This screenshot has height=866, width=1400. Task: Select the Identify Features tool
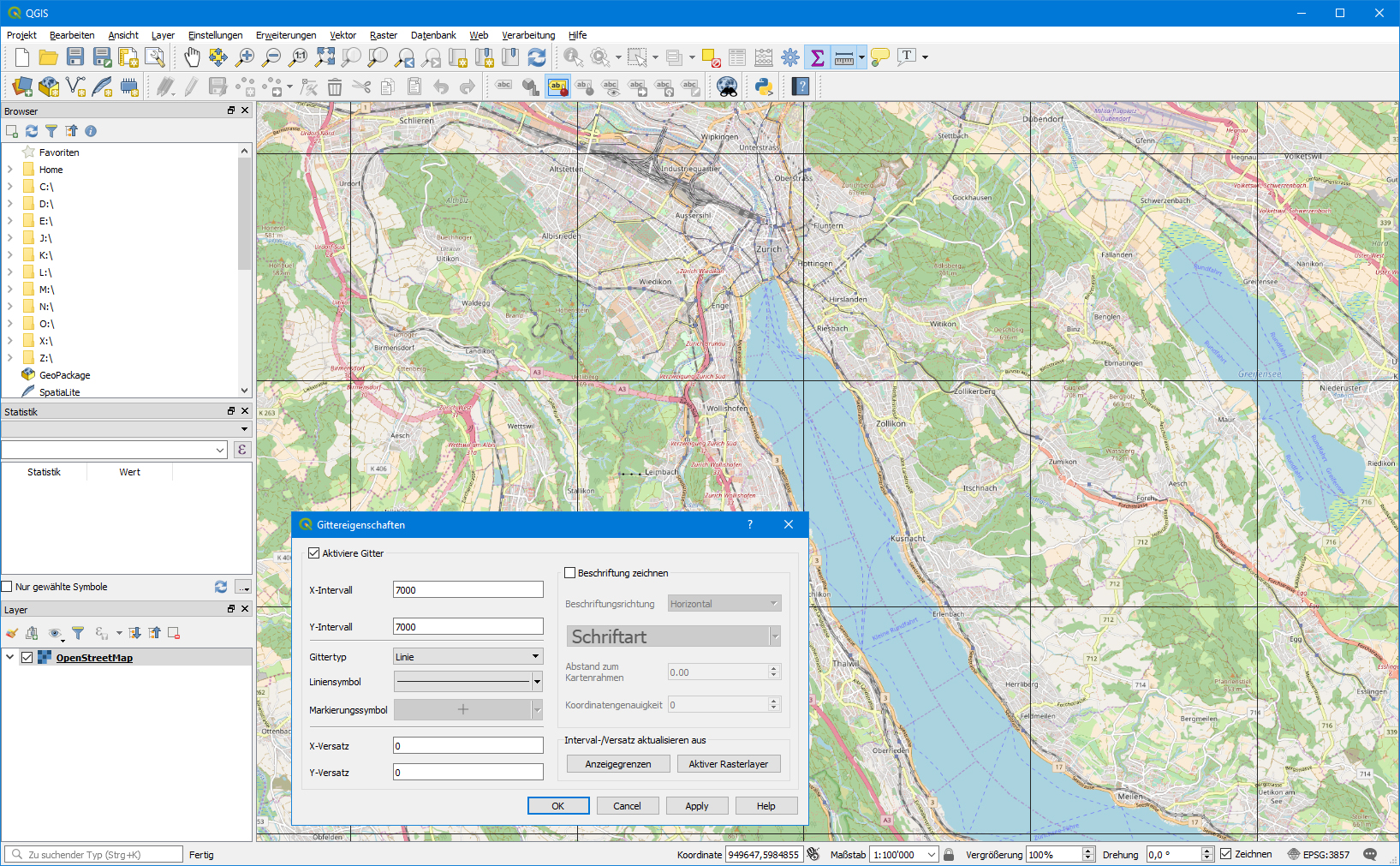tap(573, 57)
